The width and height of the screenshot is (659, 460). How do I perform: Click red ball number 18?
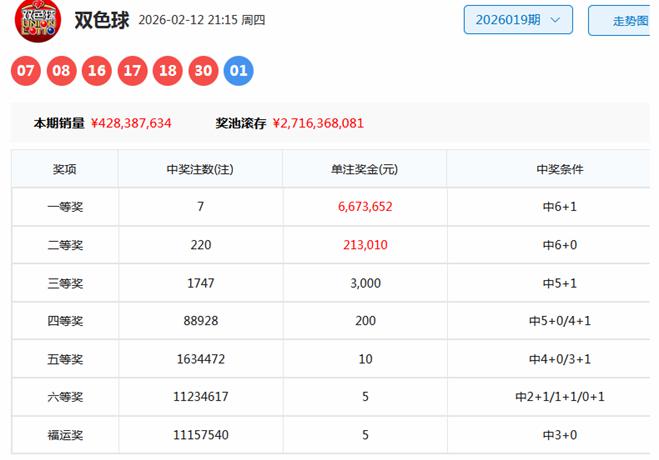click(x=168, y=71)
